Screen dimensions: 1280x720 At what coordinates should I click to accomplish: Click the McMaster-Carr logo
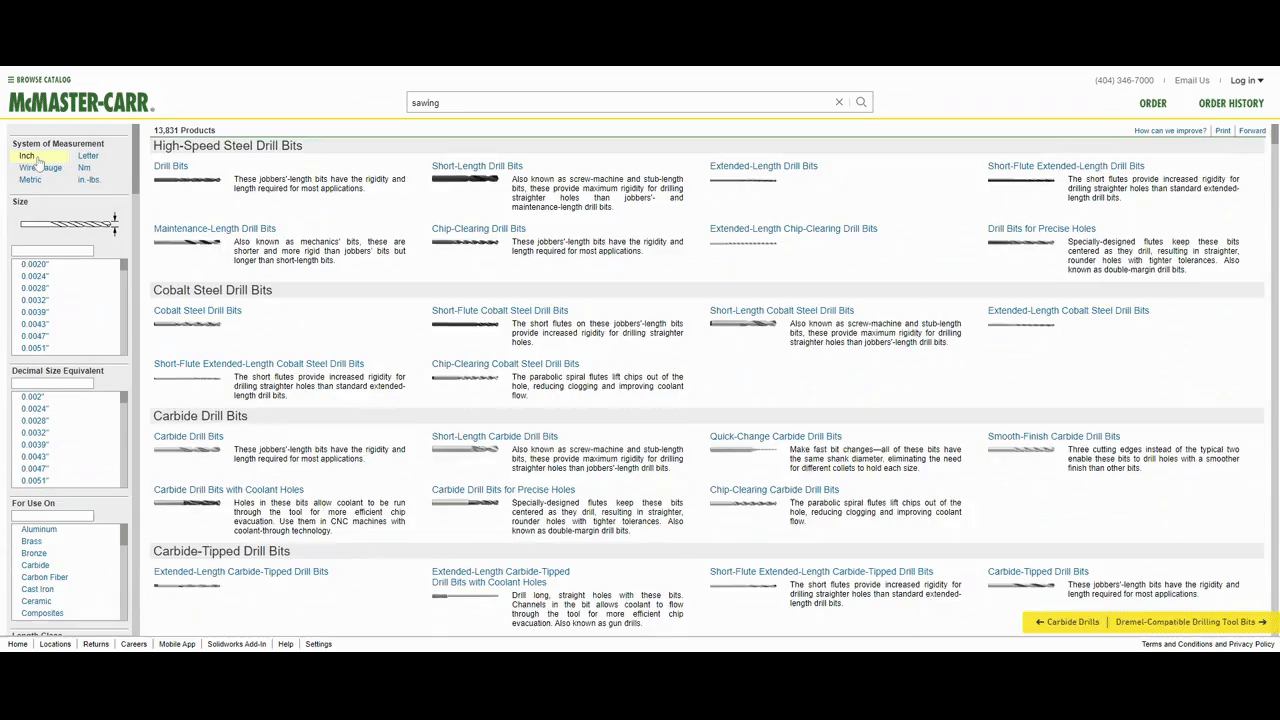[81, 102]
